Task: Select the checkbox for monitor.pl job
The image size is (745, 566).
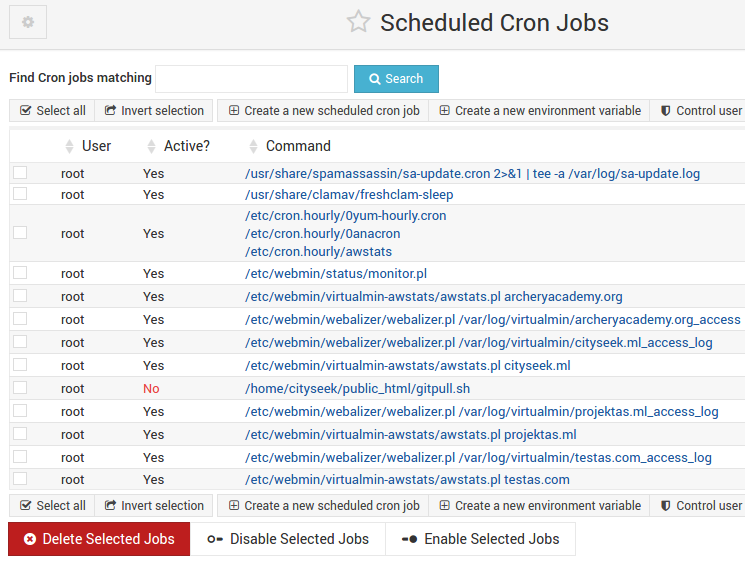Action: coord(20,273)
